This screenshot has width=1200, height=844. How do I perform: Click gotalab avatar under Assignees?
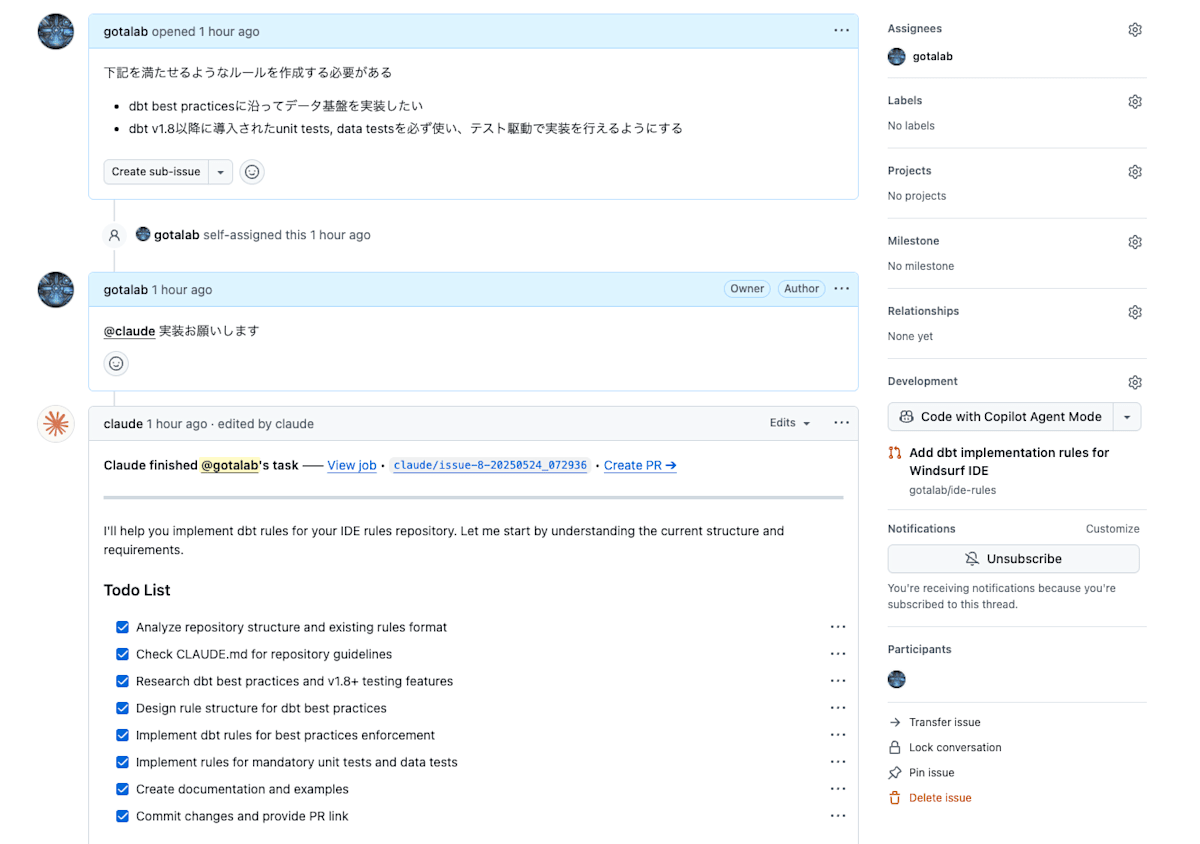(x=897, y=57)
